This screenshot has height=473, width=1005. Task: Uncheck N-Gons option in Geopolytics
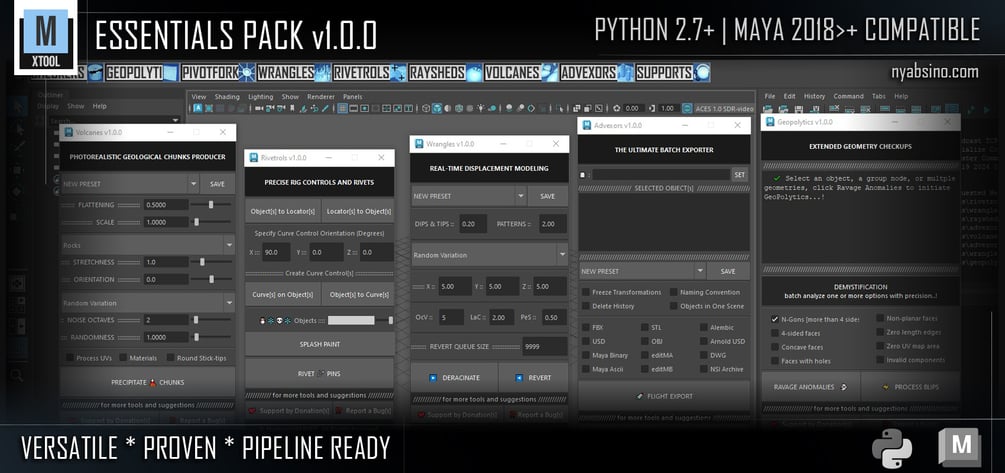click(775, 319)
